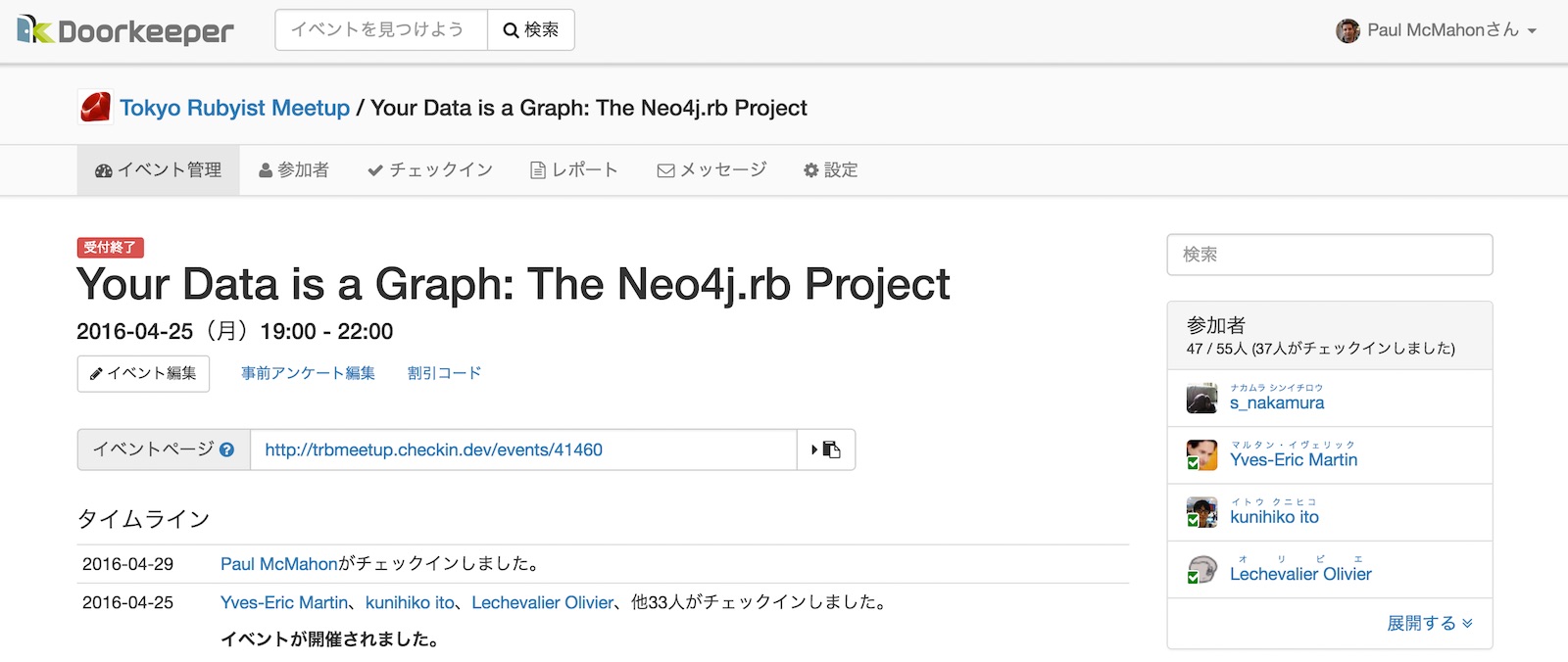
Task: Click Yves-Eric Martin link in timeline
Action: (x=284, y=602)
